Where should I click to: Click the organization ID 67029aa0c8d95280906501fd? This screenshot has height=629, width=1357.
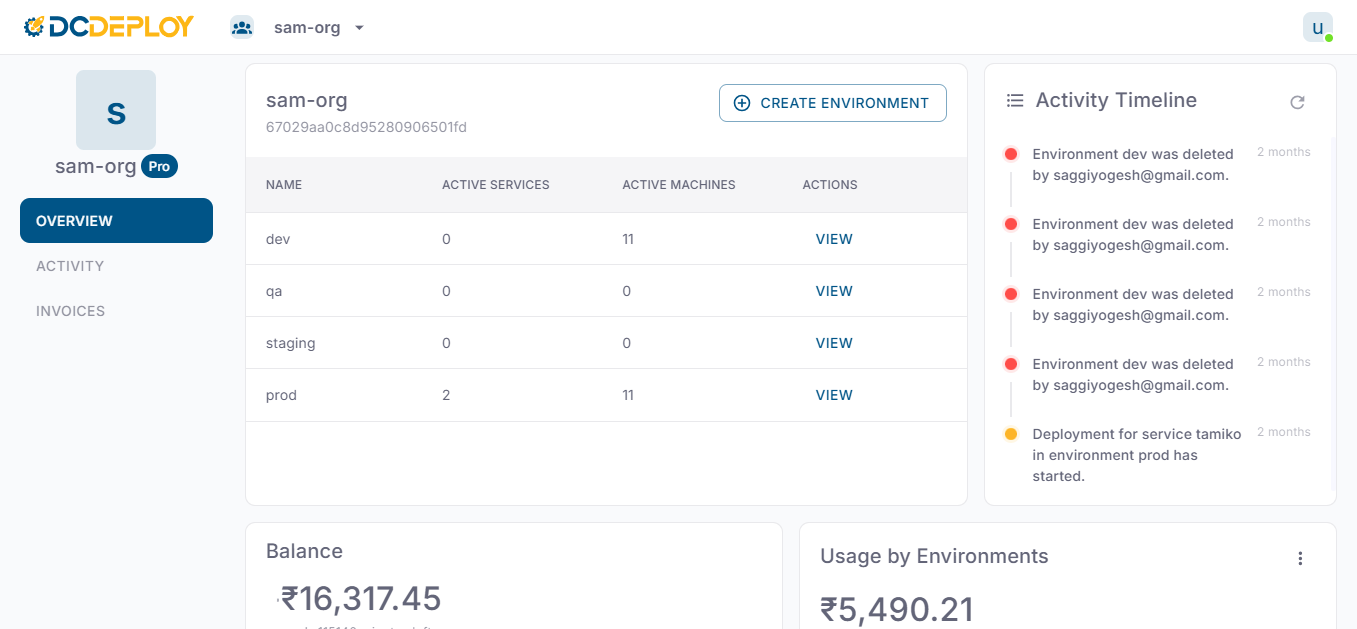tap(366, 127)
